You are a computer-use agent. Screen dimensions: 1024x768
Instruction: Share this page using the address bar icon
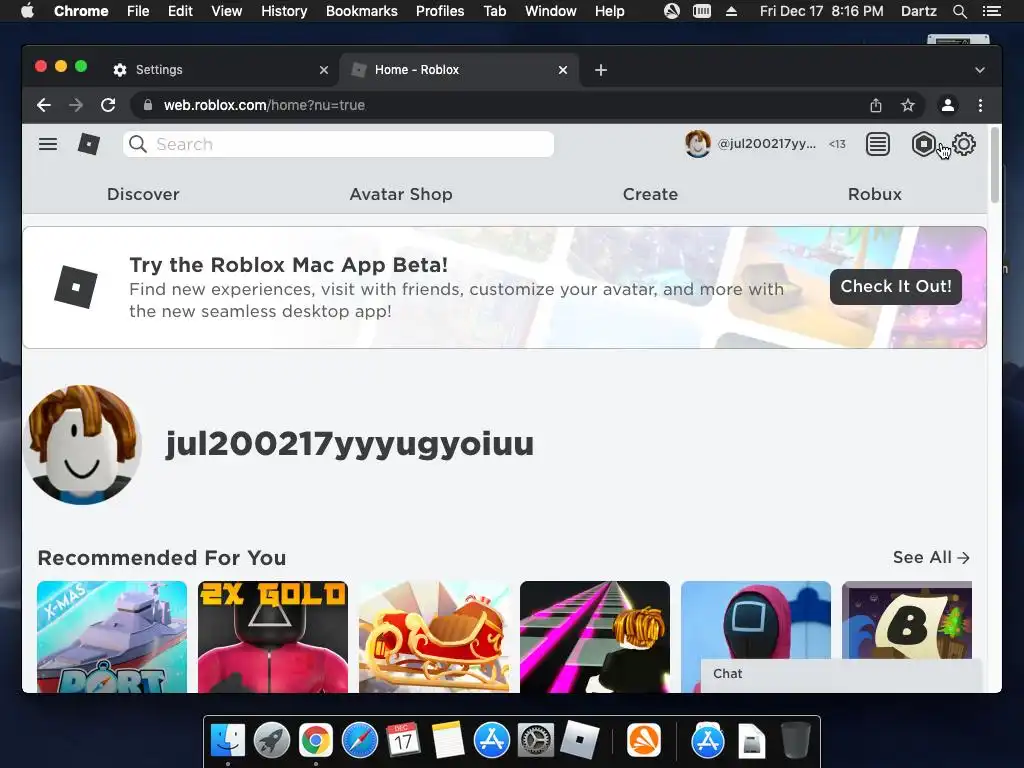(x=876, y=105)
